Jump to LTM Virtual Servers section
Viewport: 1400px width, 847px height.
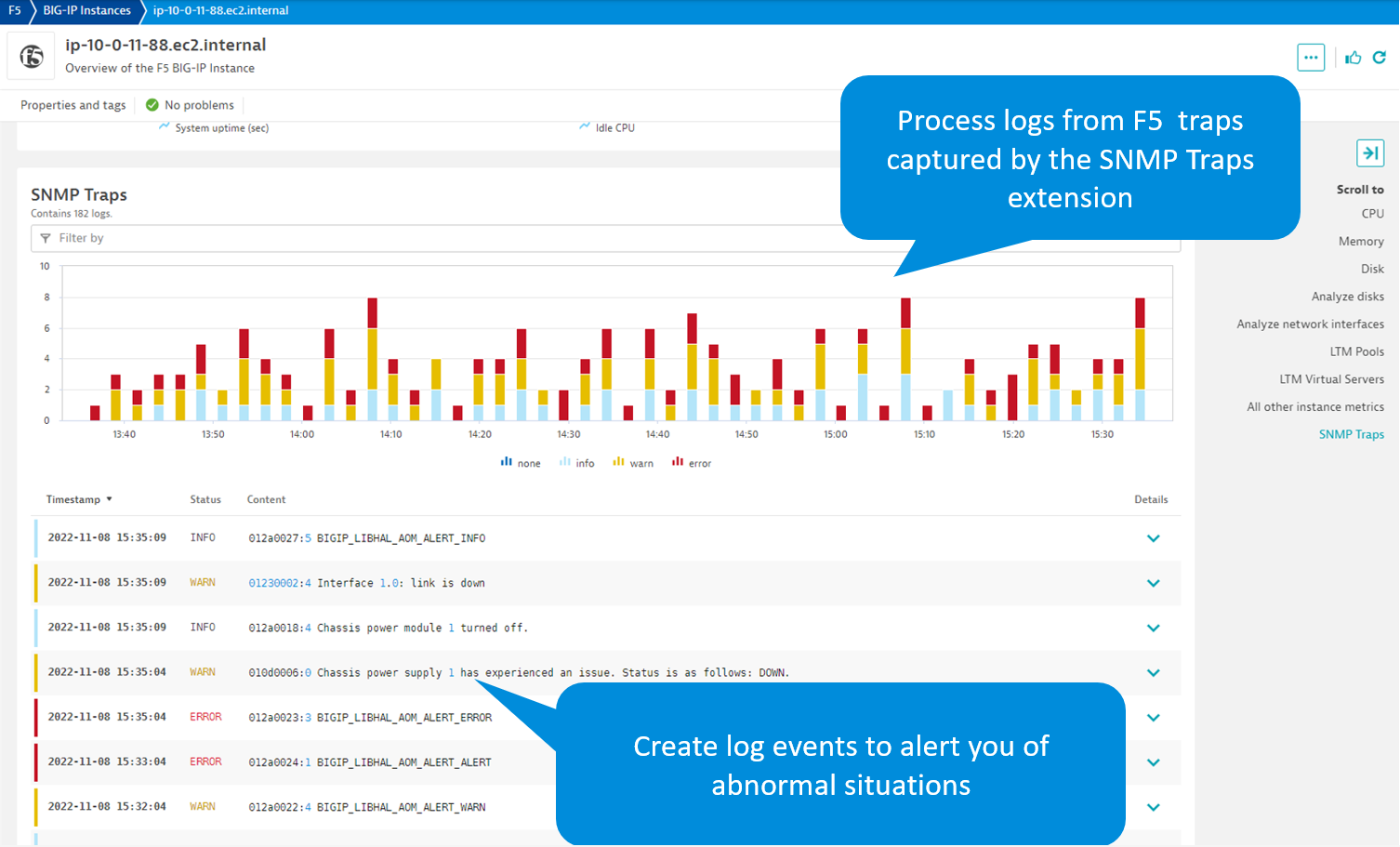[1331, 379]
